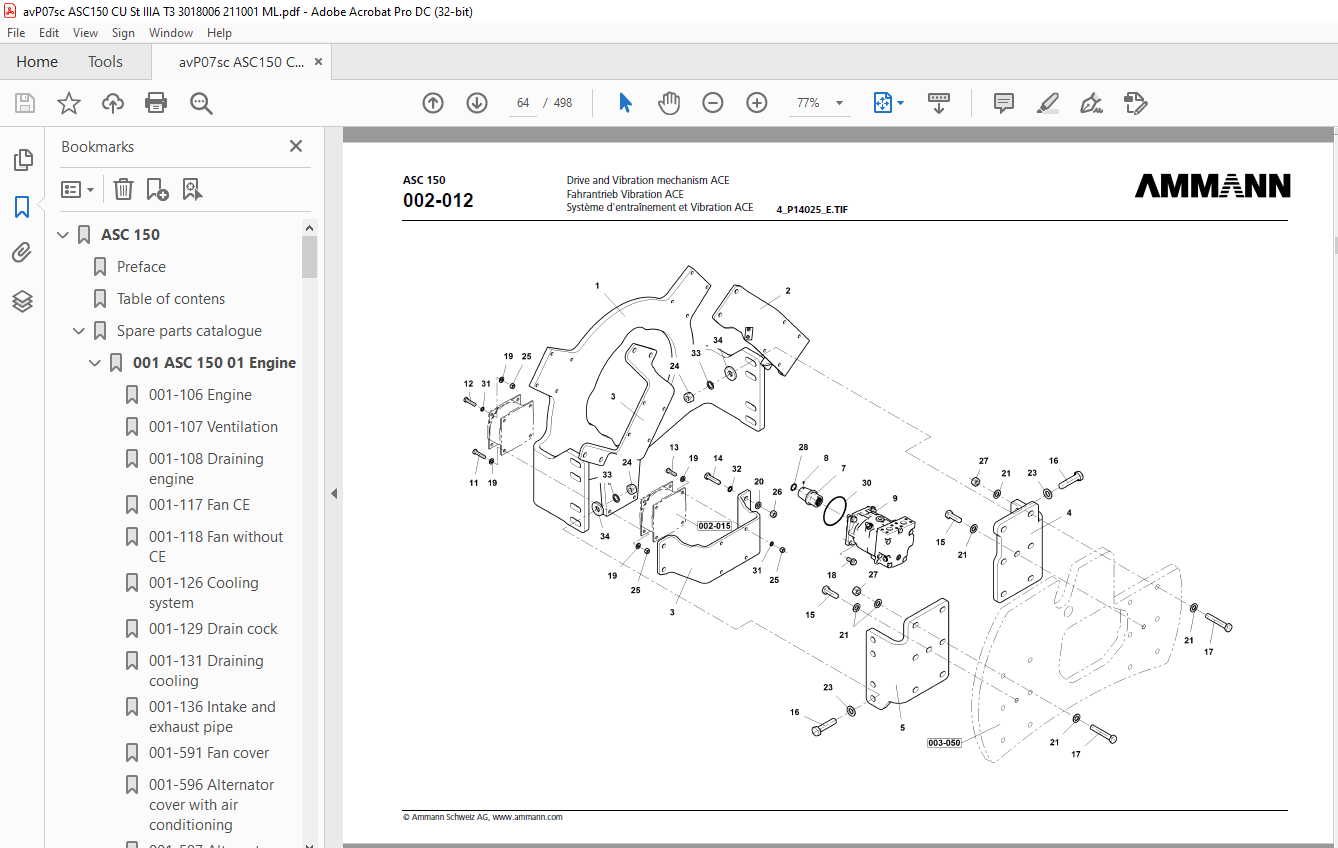1338x848 pixels.
Task: Open the Page Thumbnails panel
Action: 22,160
